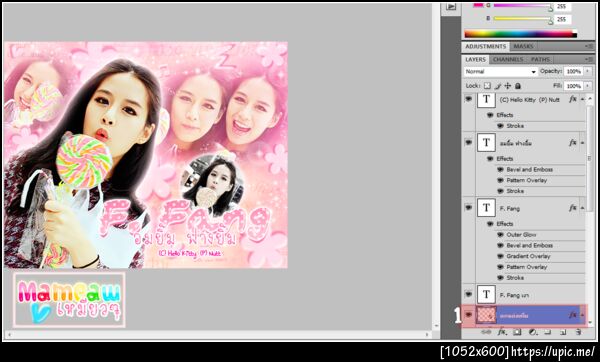Create new fill or adjustment layer

[x=533, y=332]
